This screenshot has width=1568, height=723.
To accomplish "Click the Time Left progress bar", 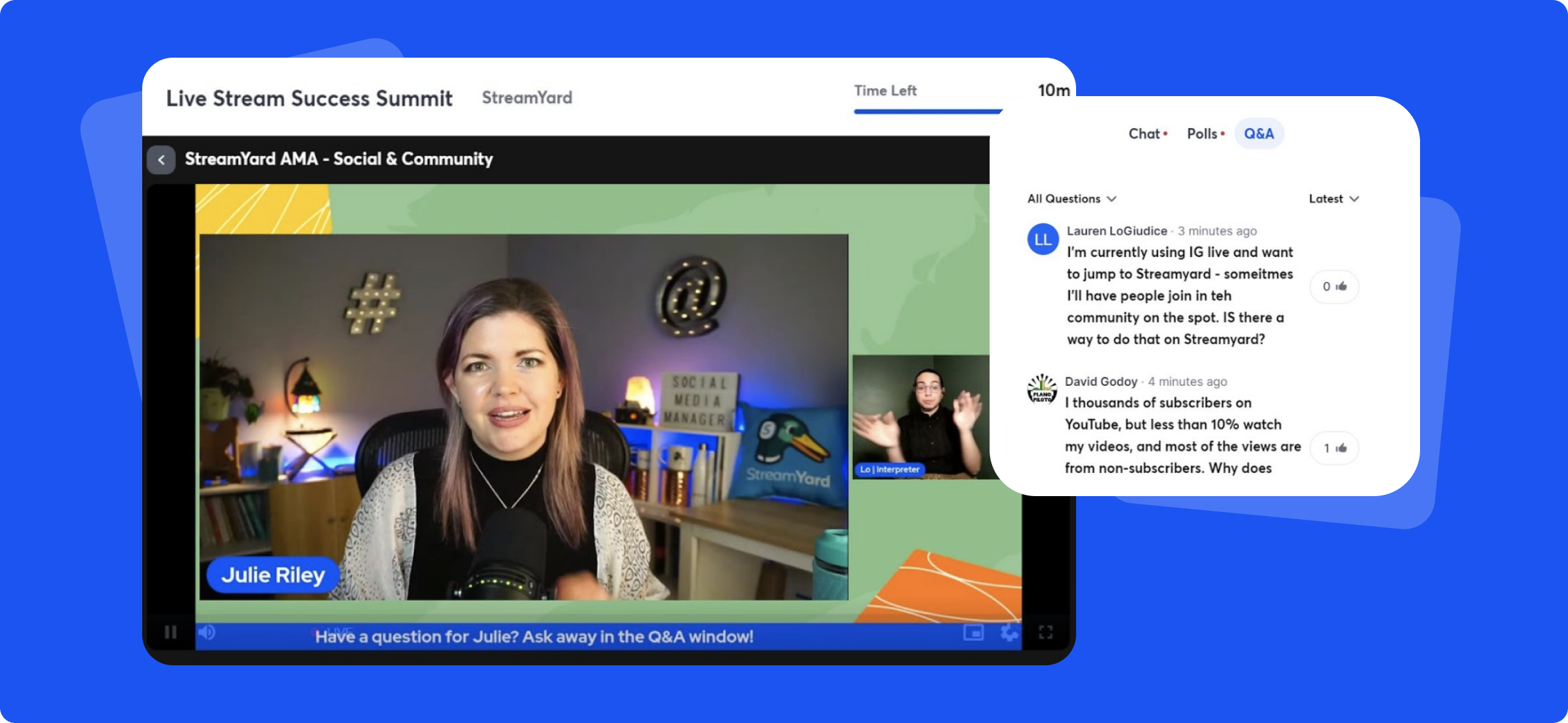I will tap(927, 112).
